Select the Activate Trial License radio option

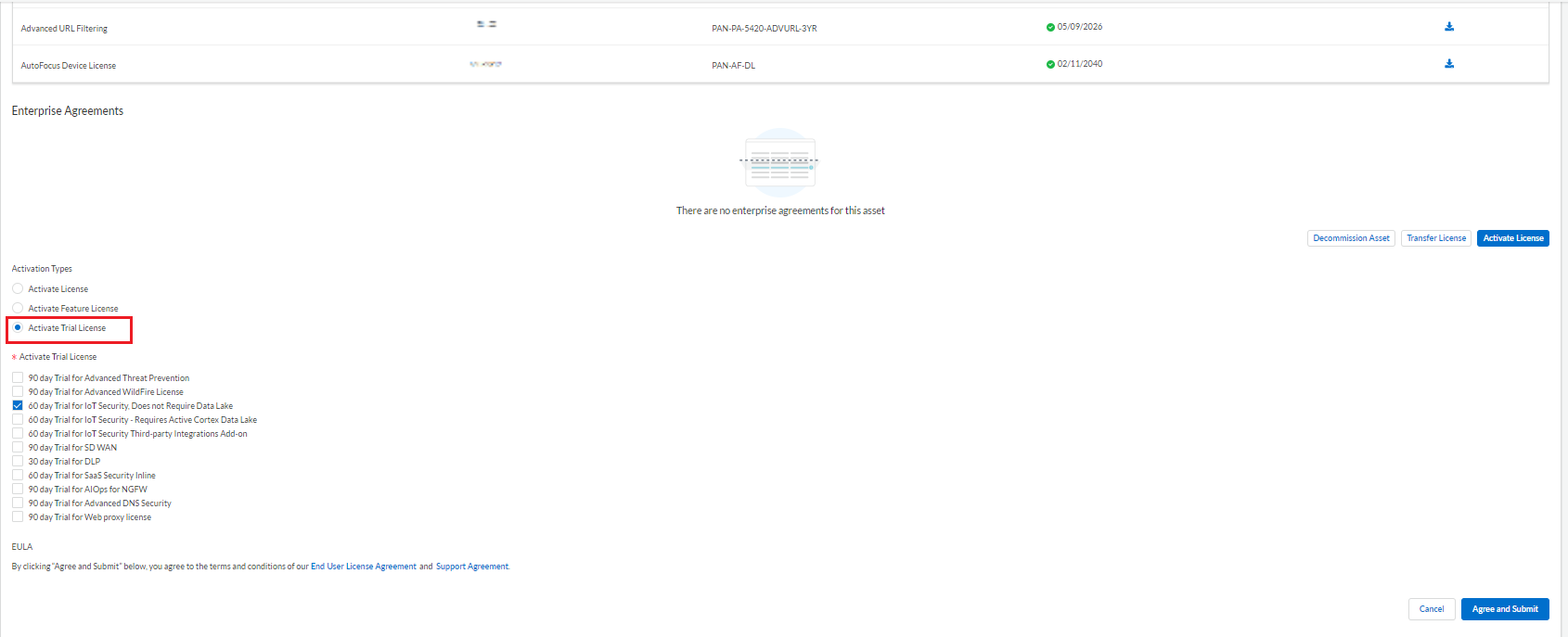18,327
